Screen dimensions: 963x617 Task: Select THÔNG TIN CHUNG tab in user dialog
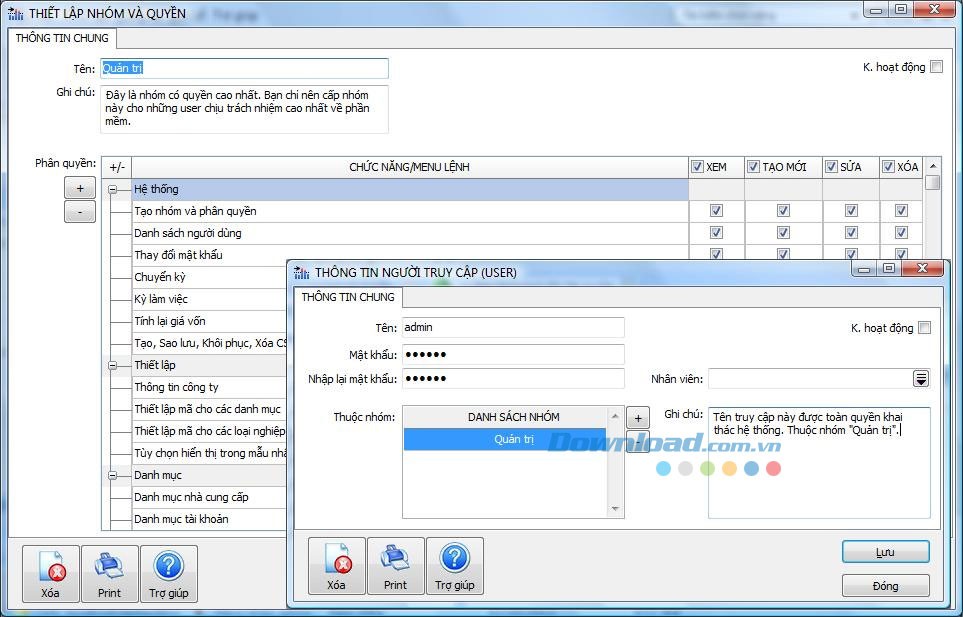click(x=348, y=297)
